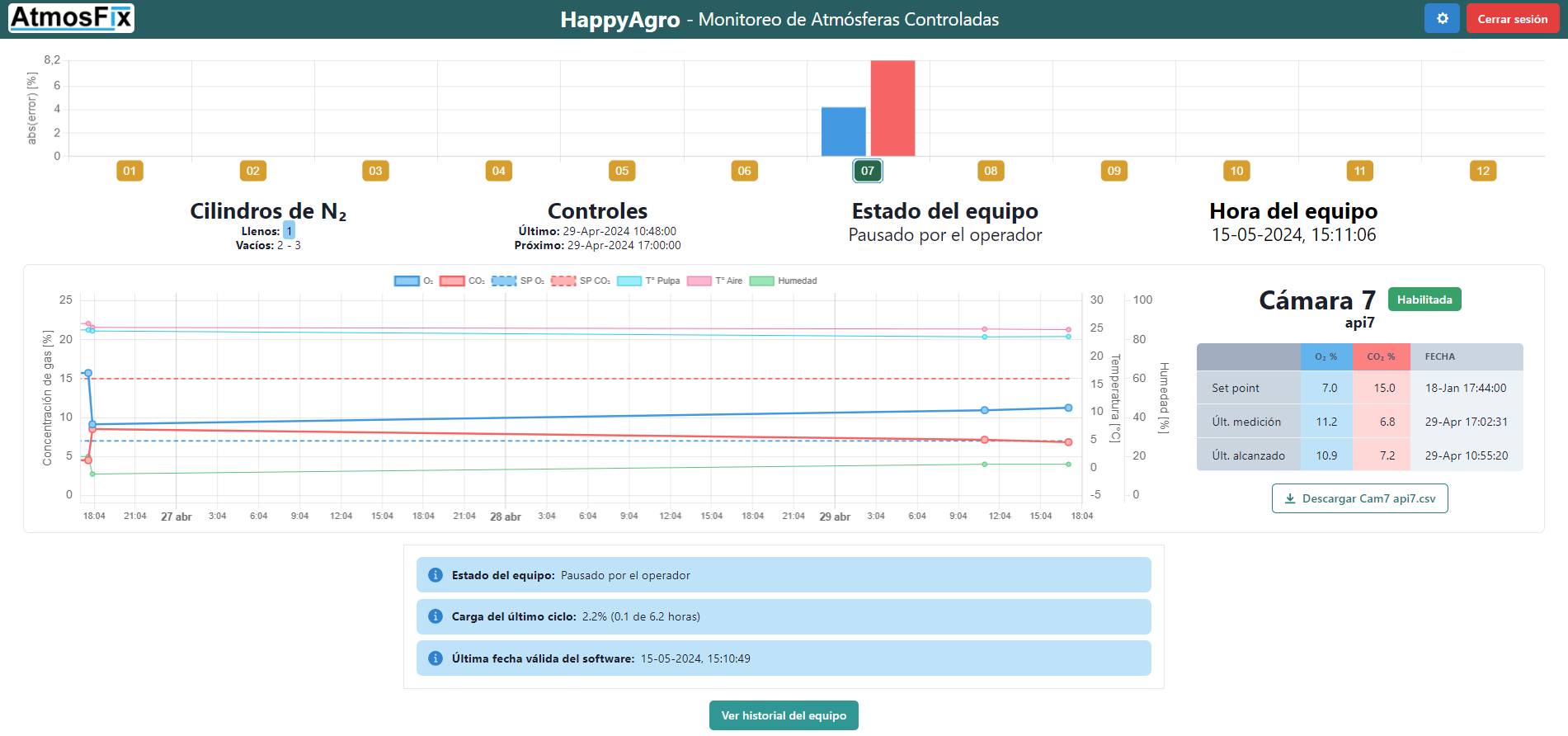This screenshot has height=736, width=1568.
Task: Click the Llenos cylinder count badge
Action: (x=289, y=231)
